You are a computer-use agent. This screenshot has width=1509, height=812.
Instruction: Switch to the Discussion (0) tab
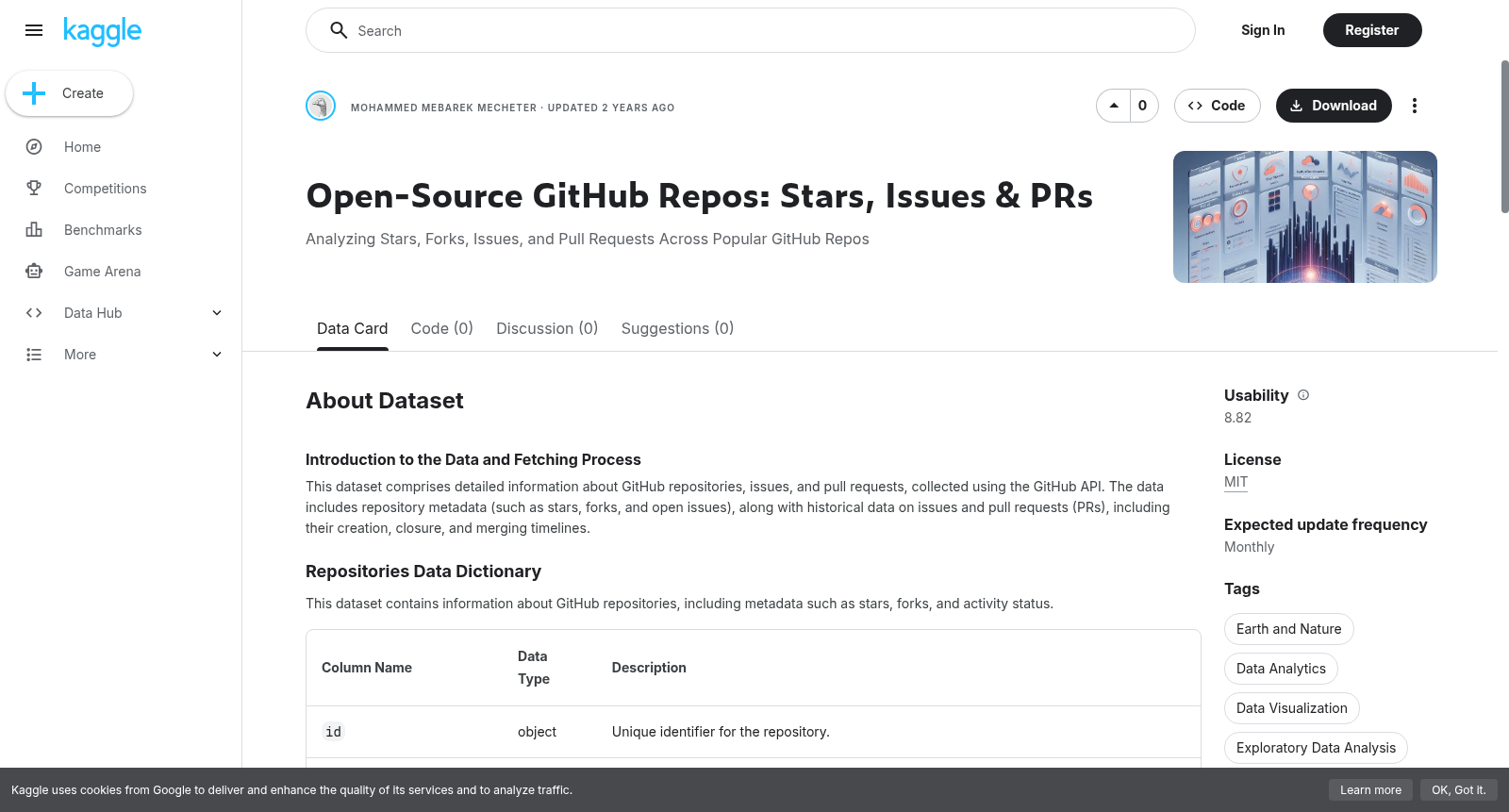(547, 328)
